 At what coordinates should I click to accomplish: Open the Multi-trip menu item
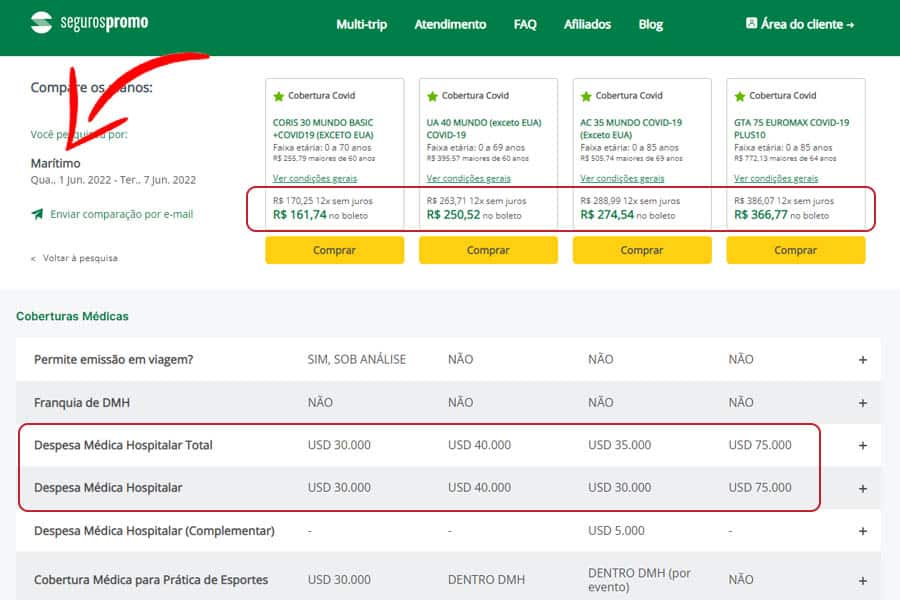362,24
